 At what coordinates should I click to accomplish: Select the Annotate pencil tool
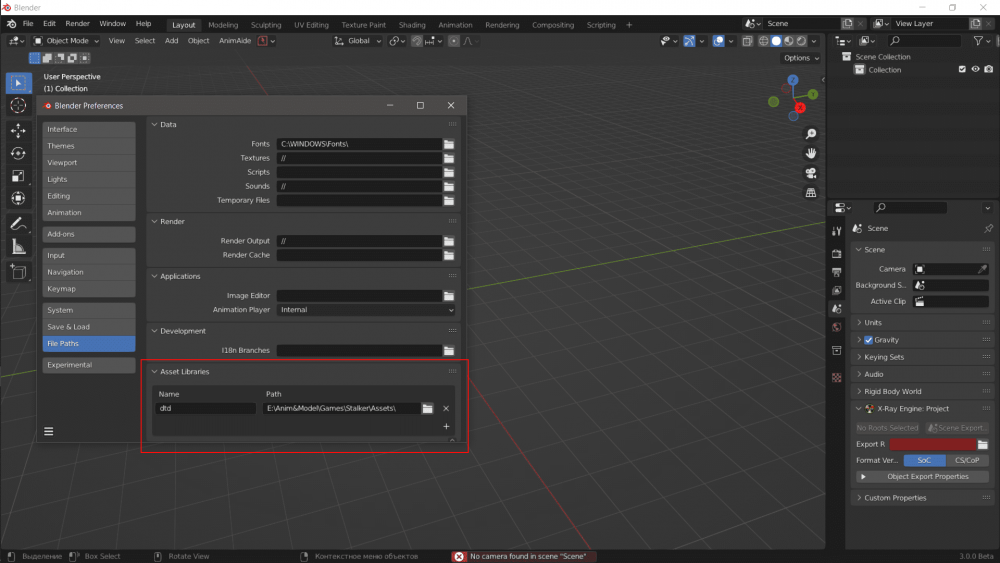point(18,224)
